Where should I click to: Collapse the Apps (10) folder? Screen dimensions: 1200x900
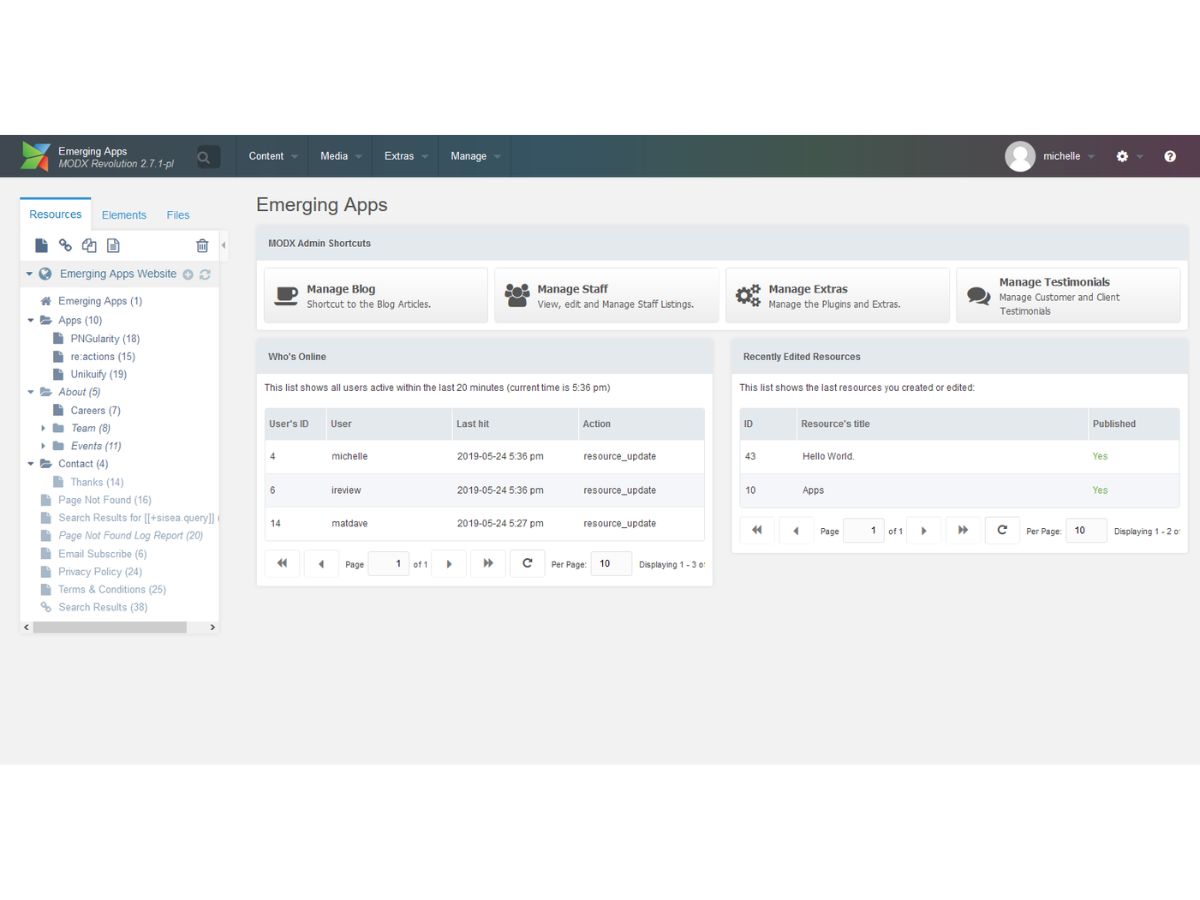(x=31, y=321)
